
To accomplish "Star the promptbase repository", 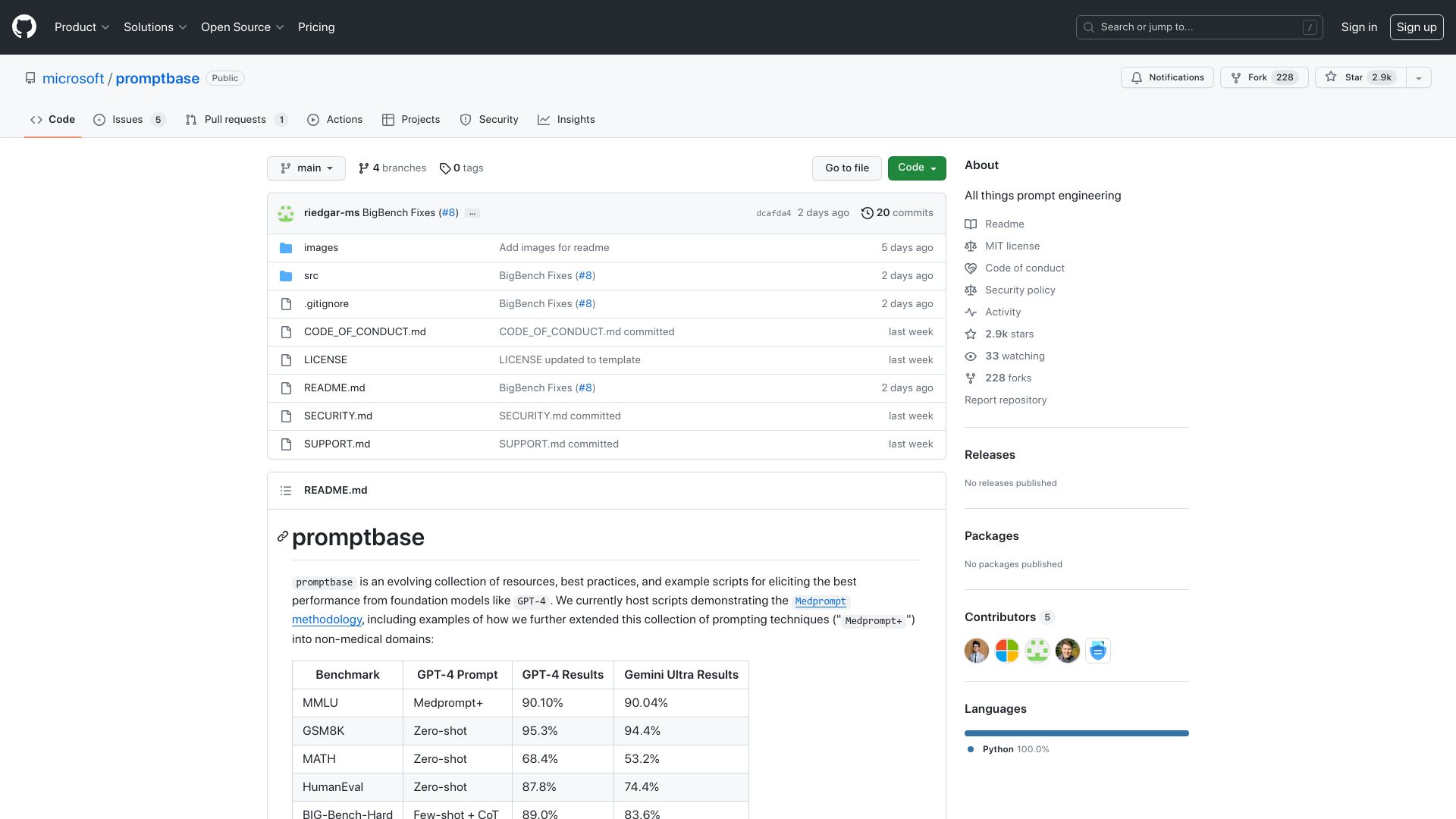I will point(1360,77).
